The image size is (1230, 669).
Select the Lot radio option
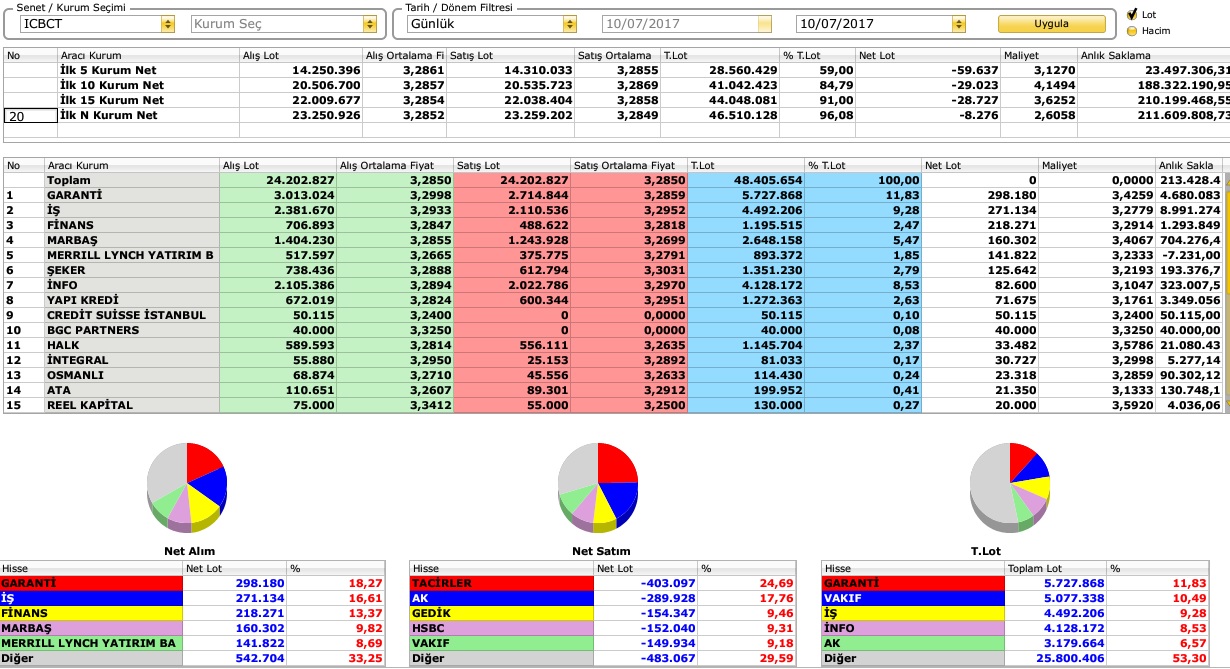[x=1132, y=15]
